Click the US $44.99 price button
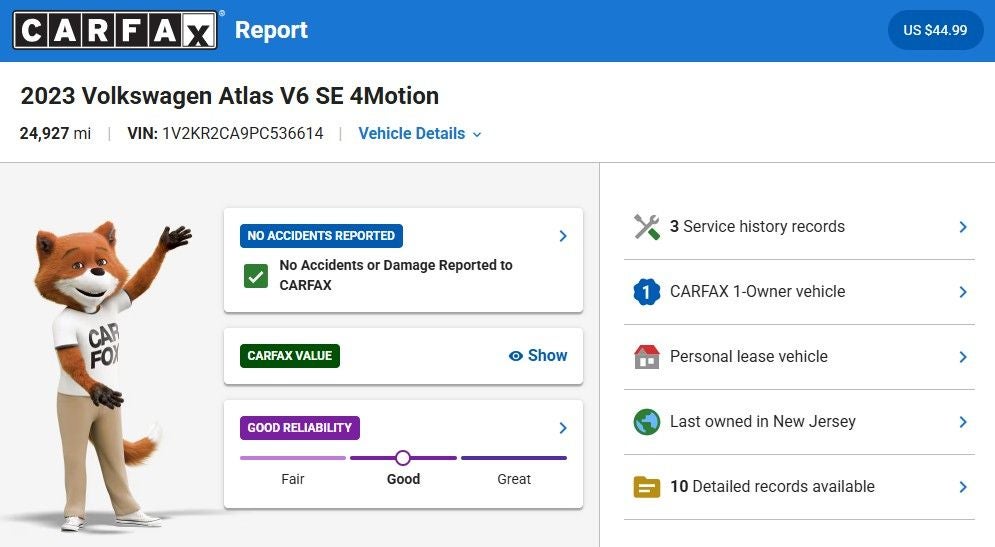The width and height of the screenshot is (995, 547). (935, 30)
